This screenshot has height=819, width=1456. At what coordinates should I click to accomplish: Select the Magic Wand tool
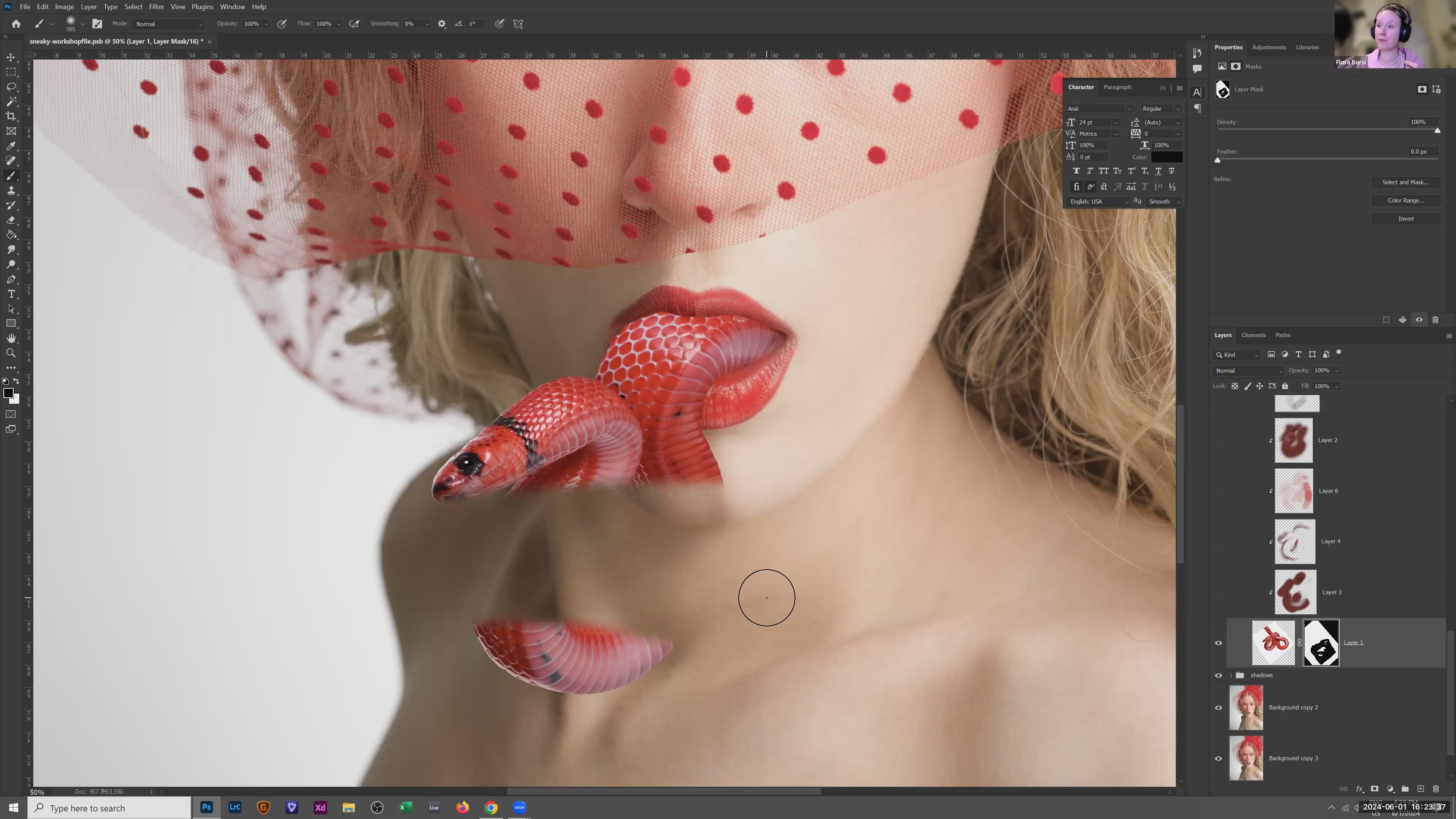click(x=11, y=101)
